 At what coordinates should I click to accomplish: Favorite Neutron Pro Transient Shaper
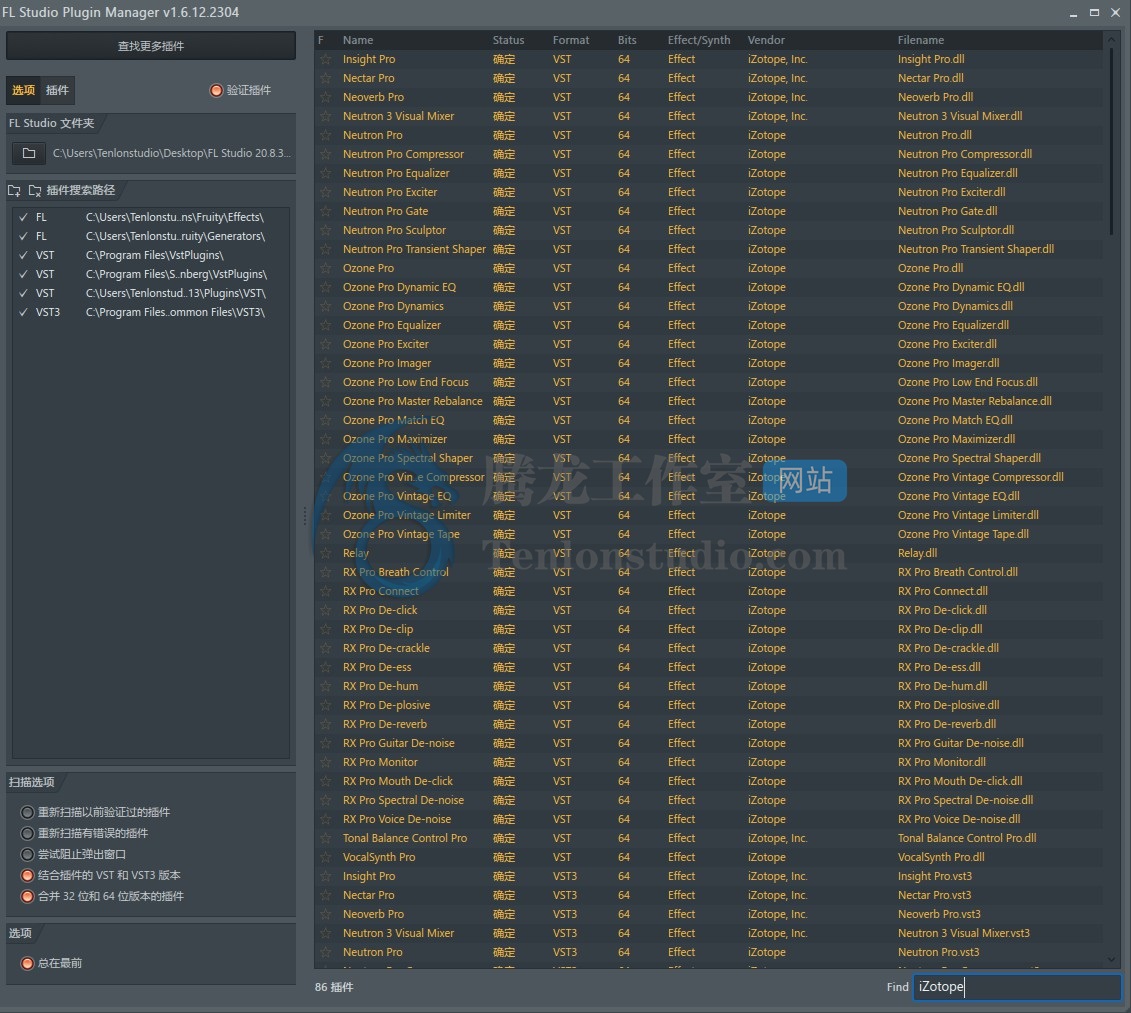(326, 249)
